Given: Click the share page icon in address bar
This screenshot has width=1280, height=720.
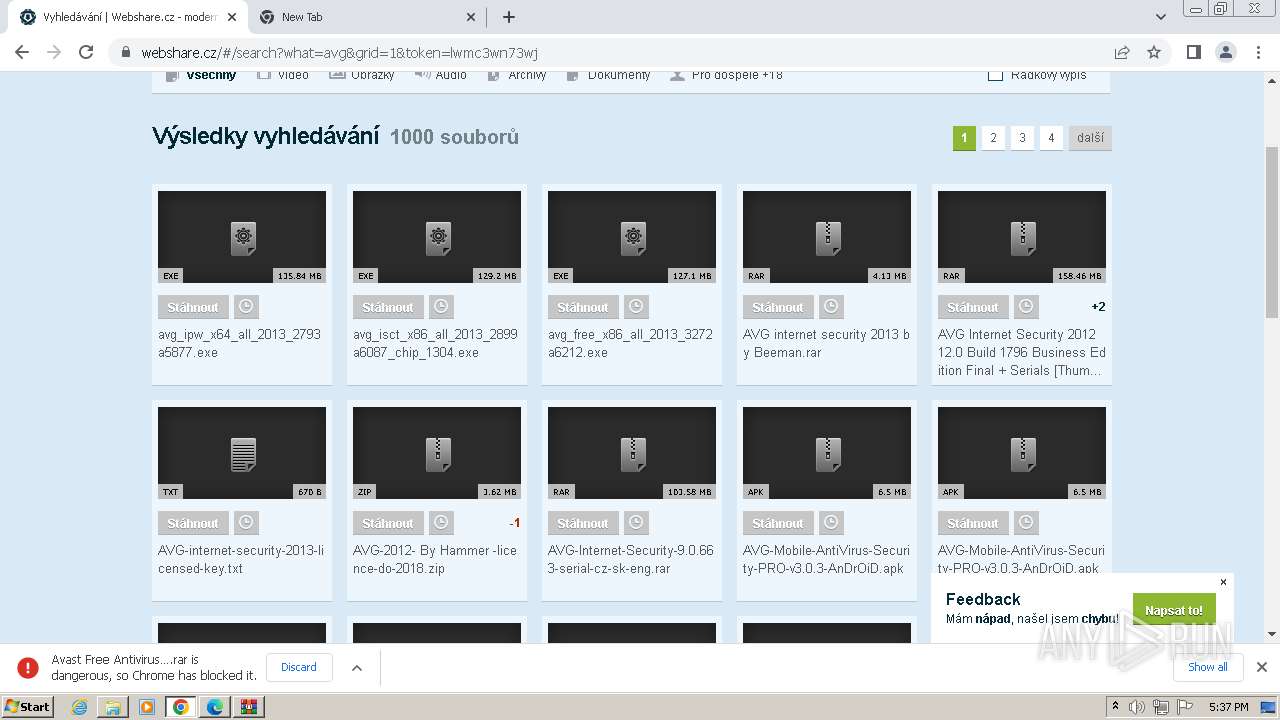Looking at the screenshot, I should click(x=1122, y=52).
